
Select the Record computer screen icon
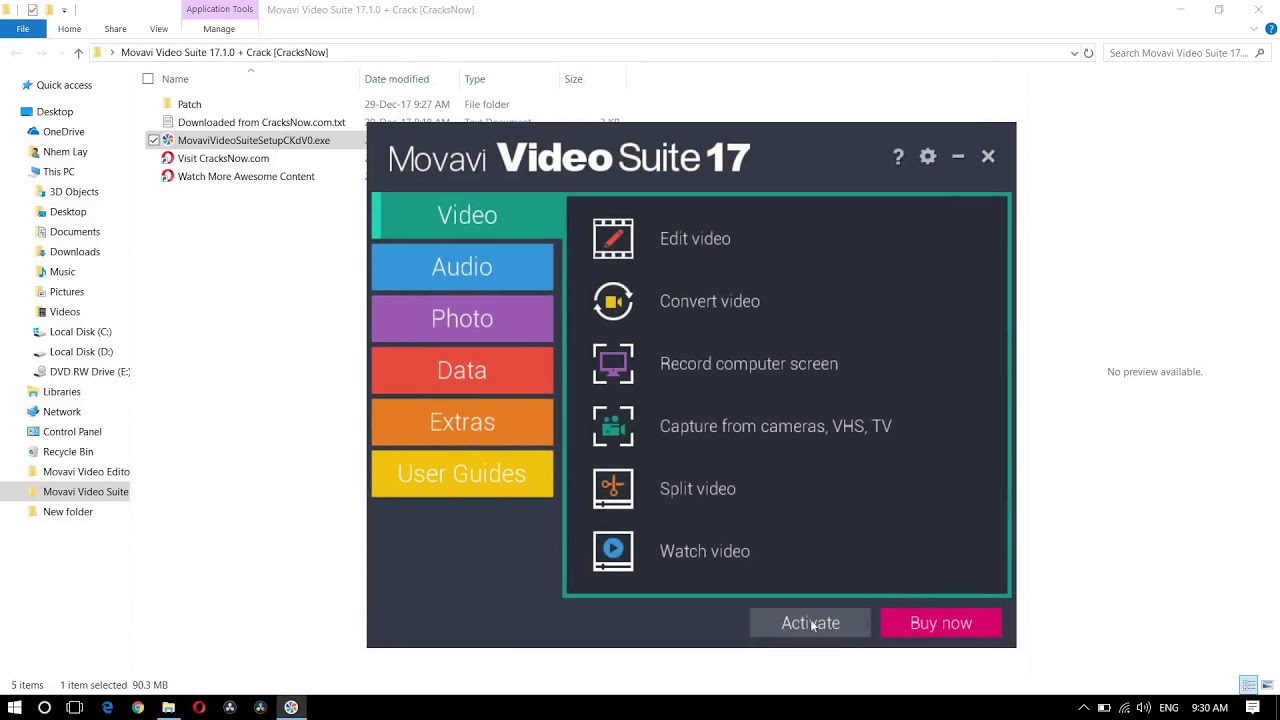pyautogui.click(x=613, y=364)
